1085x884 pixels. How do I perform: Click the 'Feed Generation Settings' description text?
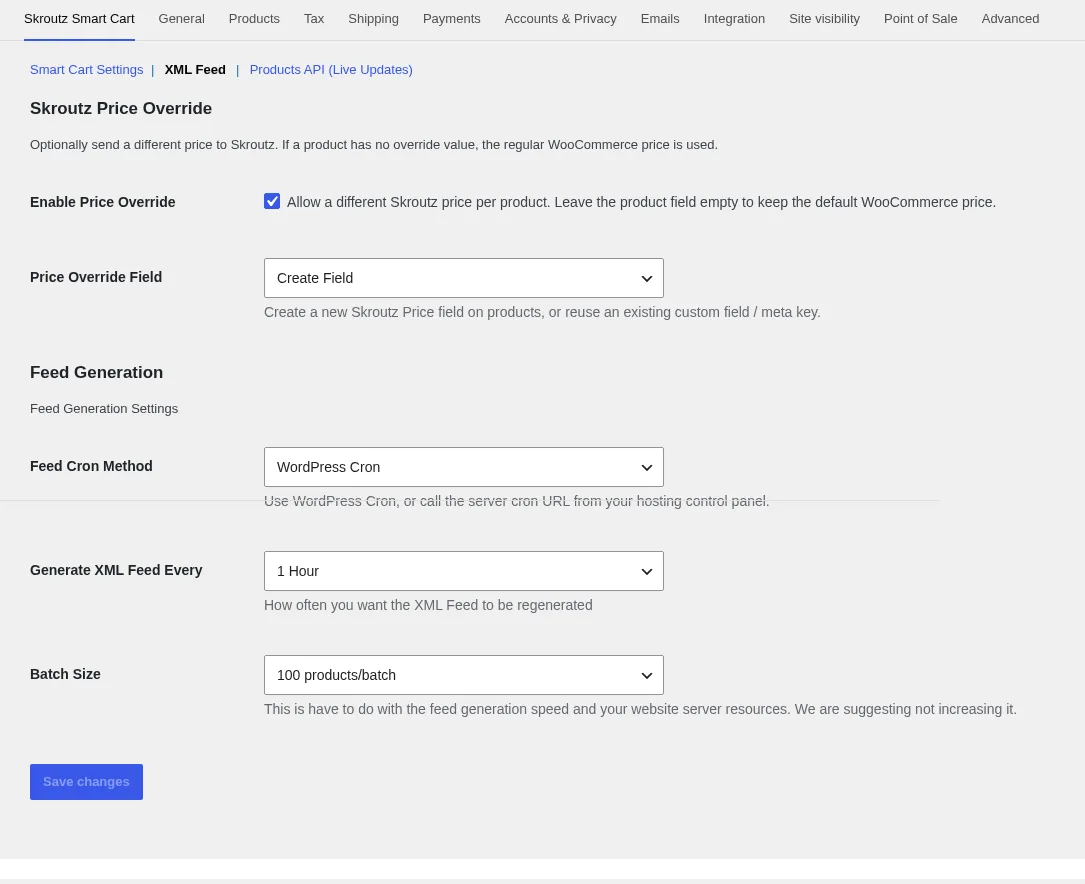104,409
